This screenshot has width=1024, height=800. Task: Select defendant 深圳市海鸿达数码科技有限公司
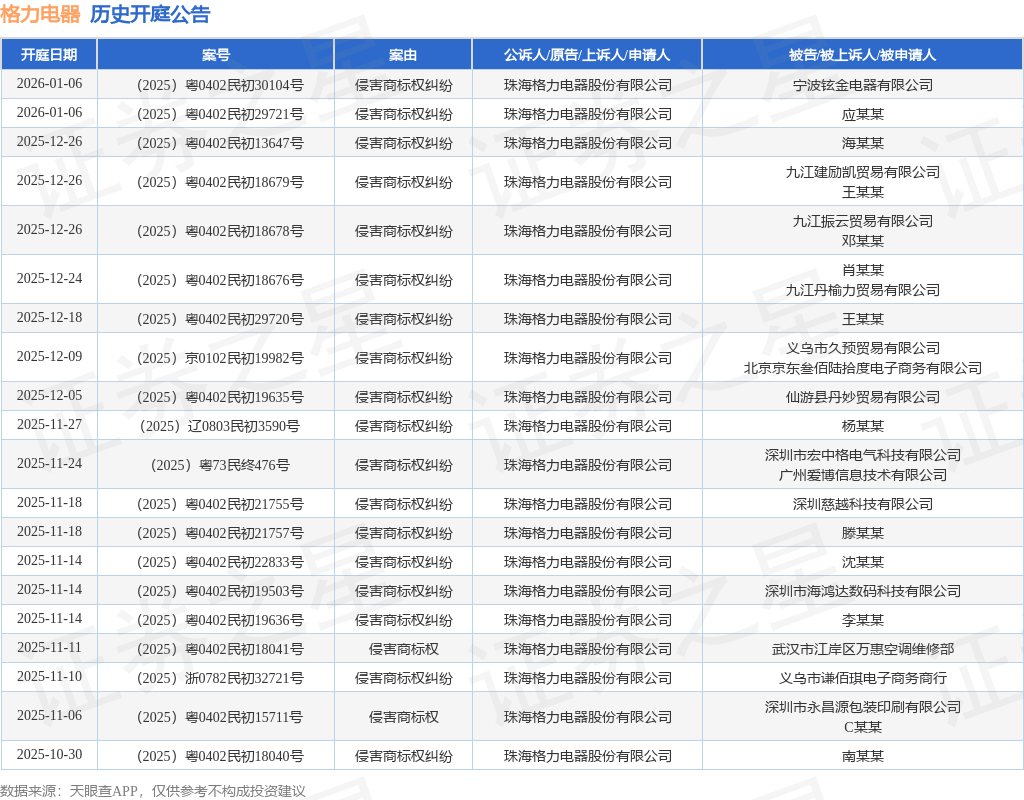click(863, 591)
